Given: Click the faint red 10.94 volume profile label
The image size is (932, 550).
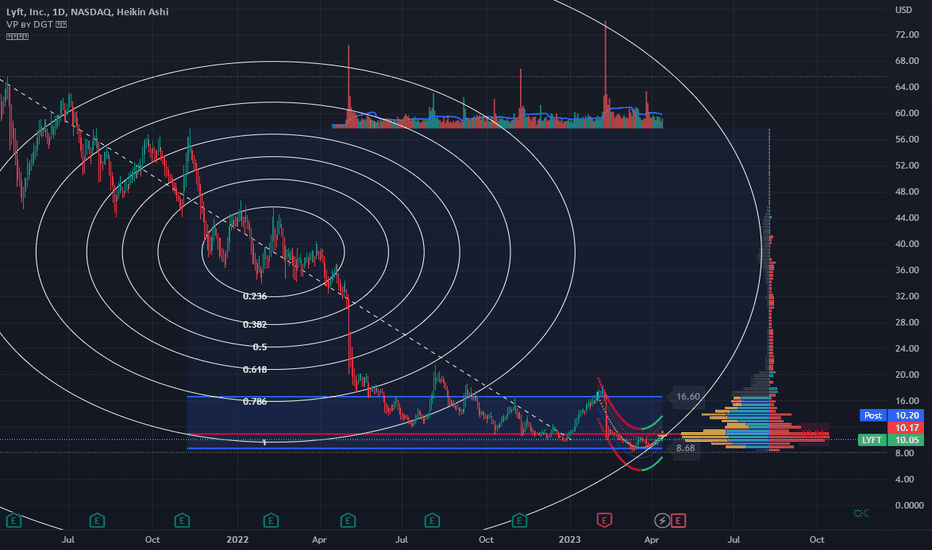Looking at the screenshot, I should click(814, 433).
